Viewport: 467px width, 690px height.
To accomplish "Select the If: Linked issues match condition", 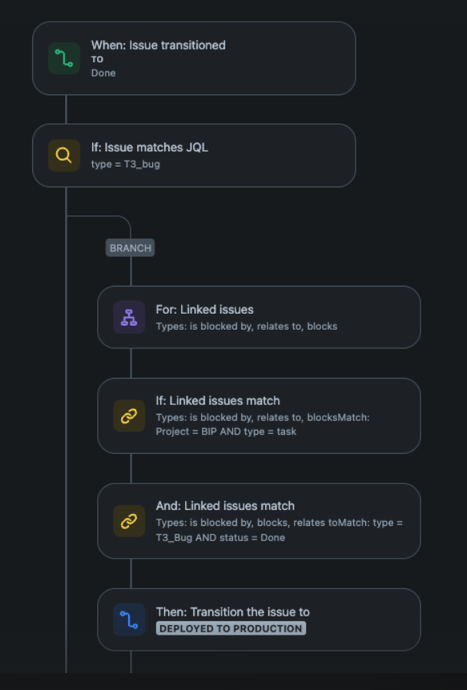I will [259, 416].
